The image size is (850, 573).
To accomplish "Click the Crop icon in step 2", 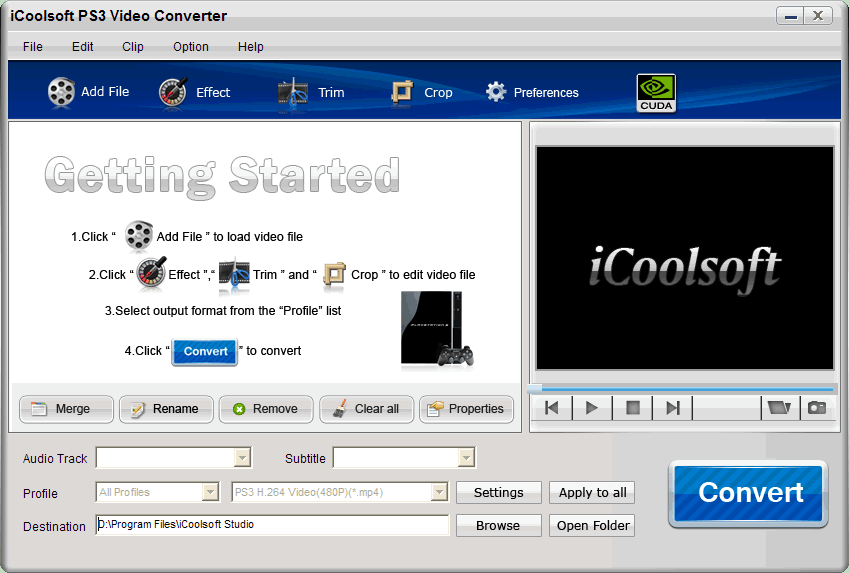I will tap(334, 274).
